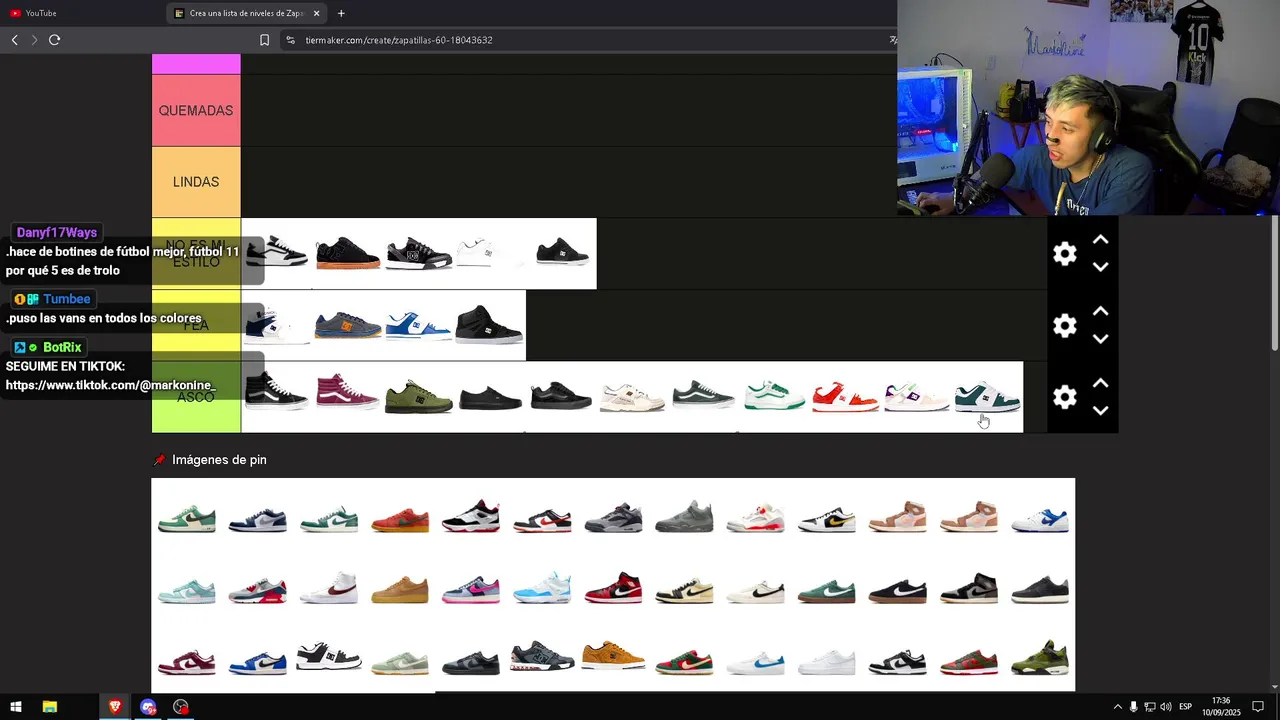The height and width of the screenshot is (720, 1280).
Task: Select the black DC high-top in FEA
Action: pos(489,325)
